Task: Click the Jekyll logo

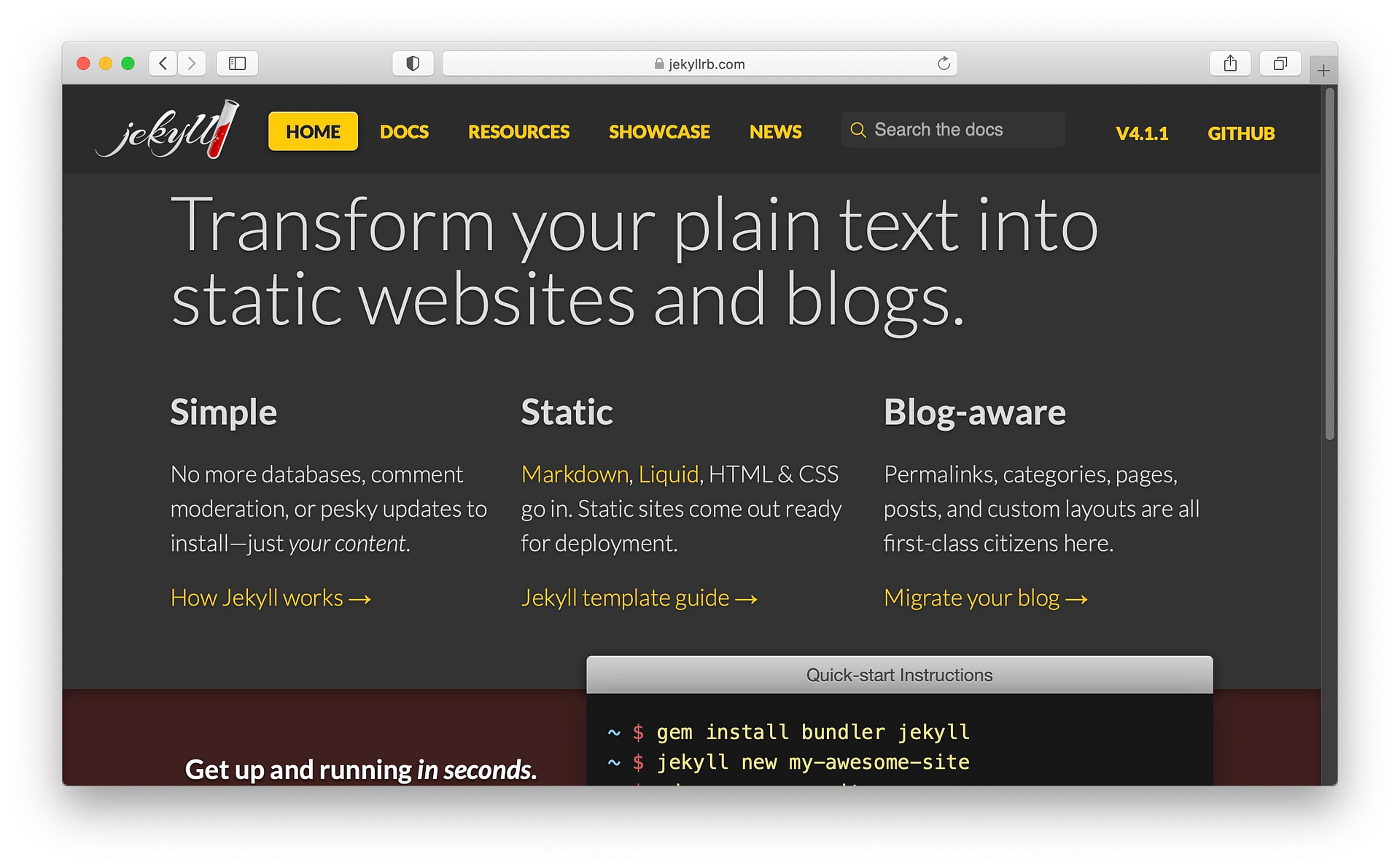Action: tap(168, 130)
